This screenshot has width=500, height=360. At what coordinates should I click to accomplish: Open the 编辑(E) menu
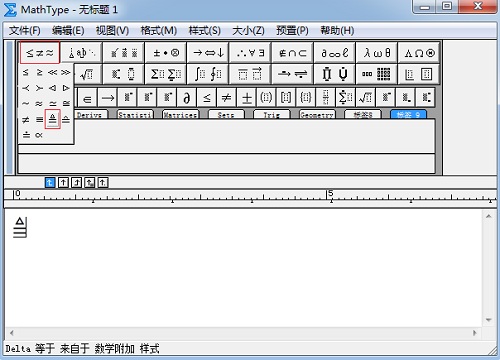coord(68,31)
